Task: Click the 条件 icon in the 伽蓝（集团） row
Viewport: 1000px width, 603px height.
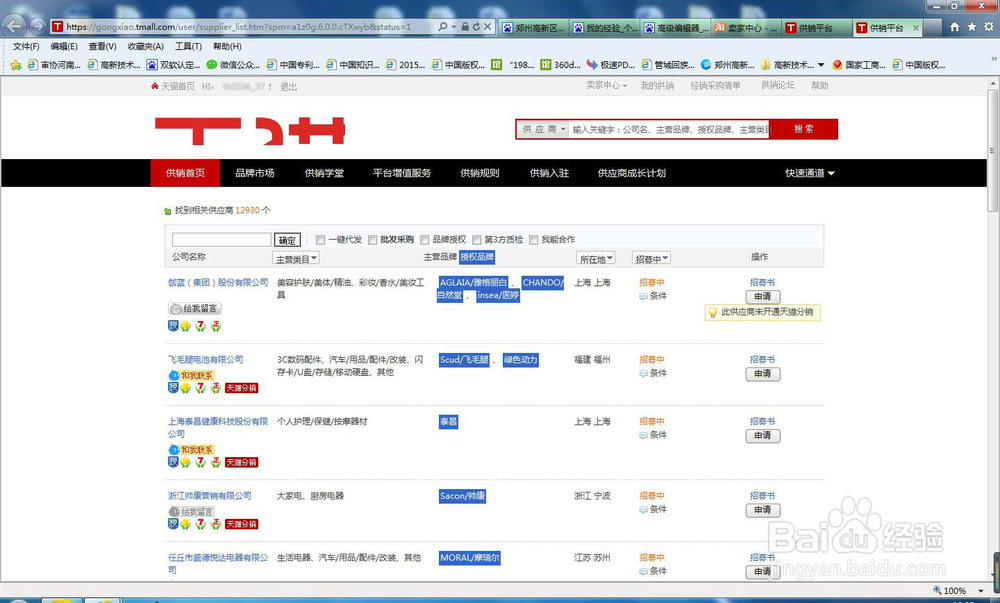Action: click(x=643, y=296)
